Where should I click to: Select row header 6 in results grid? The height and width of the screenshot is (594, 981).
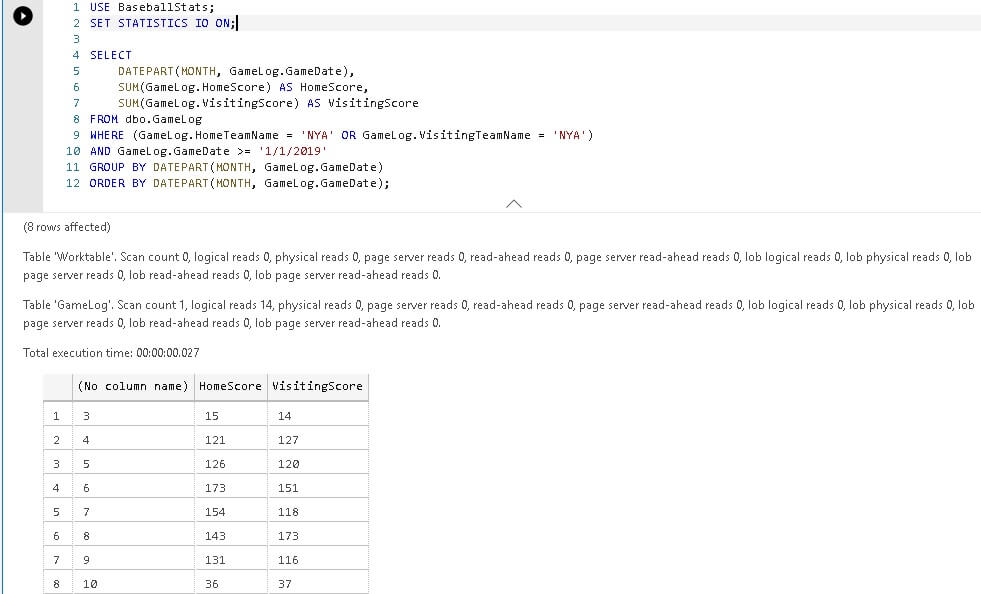pos(57,536)
